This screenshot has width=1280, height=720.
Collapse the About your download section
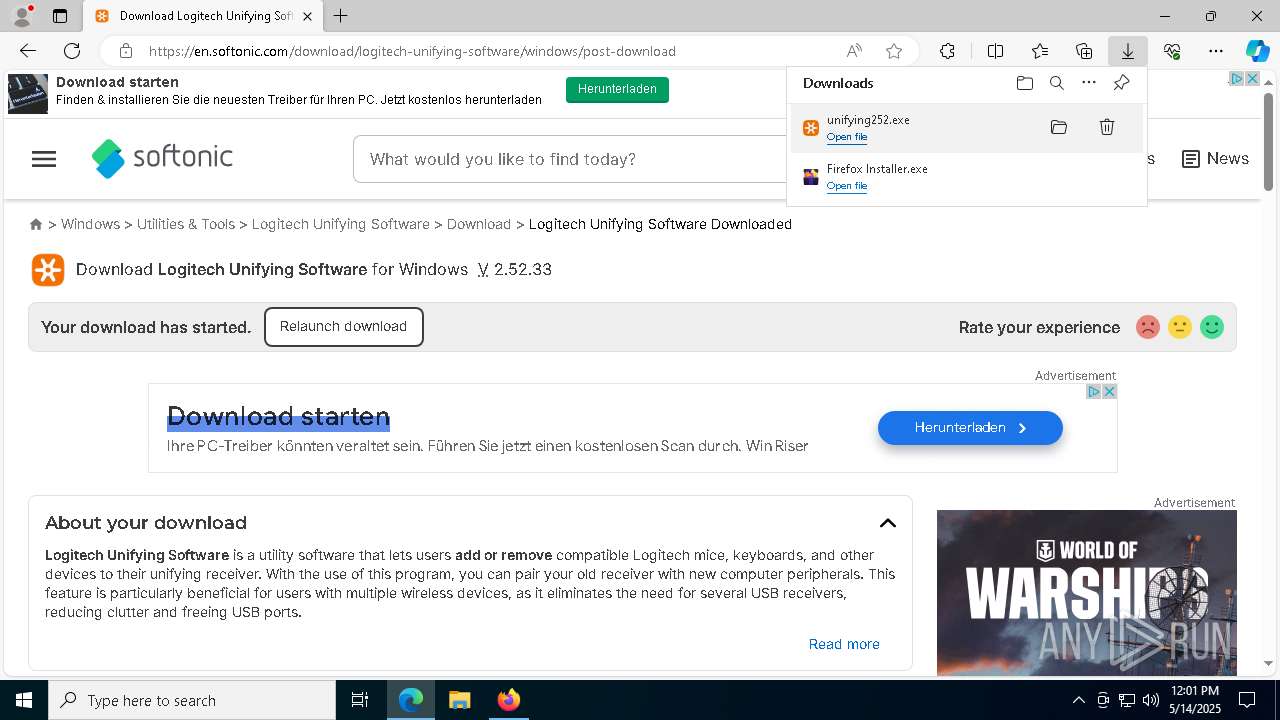pyautogui.click(x=888, y=523)
